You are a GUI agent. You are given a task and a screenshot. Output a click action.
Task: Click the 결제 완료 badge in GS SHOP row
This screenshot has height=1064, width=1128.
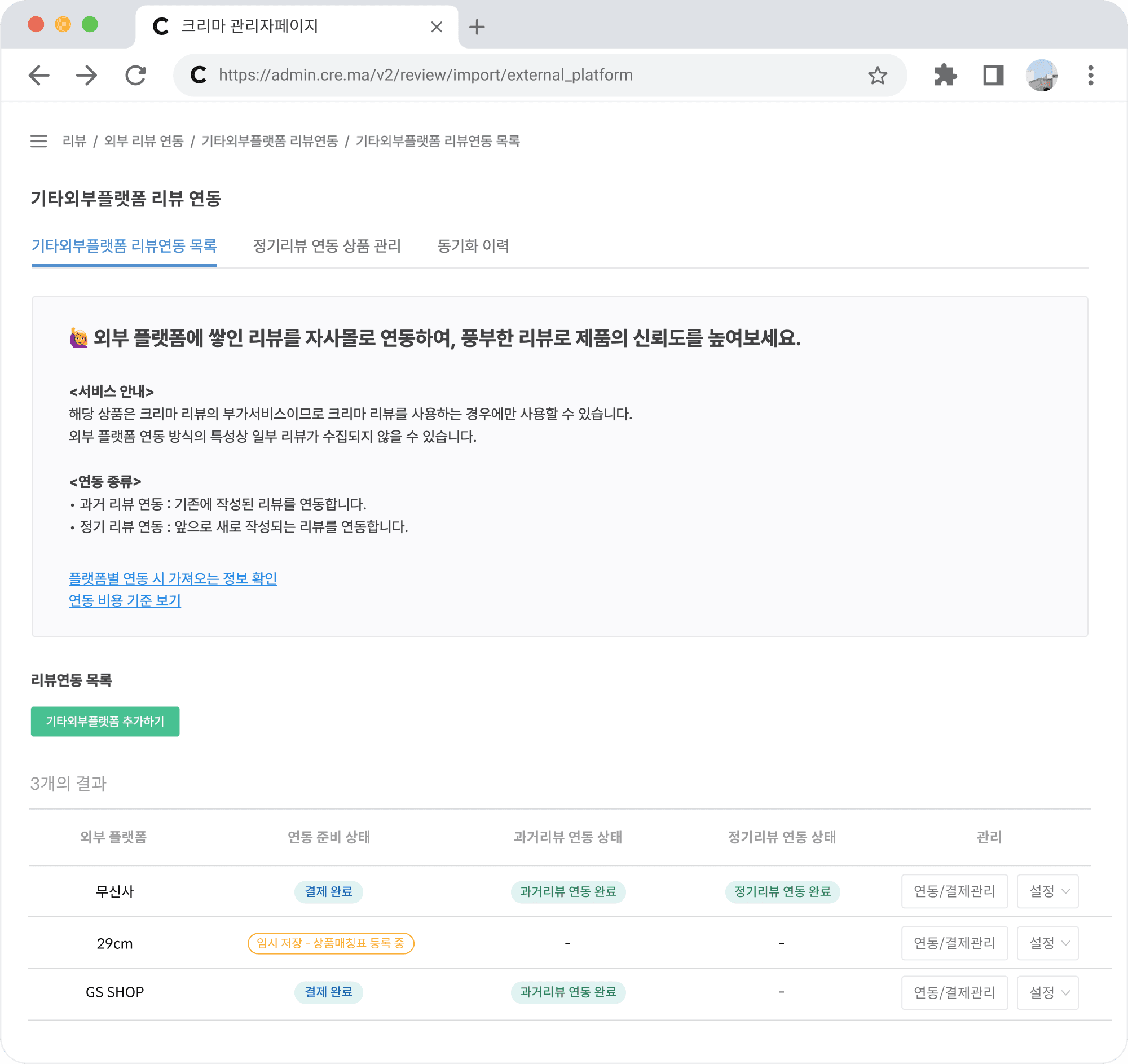coord(328,992)
